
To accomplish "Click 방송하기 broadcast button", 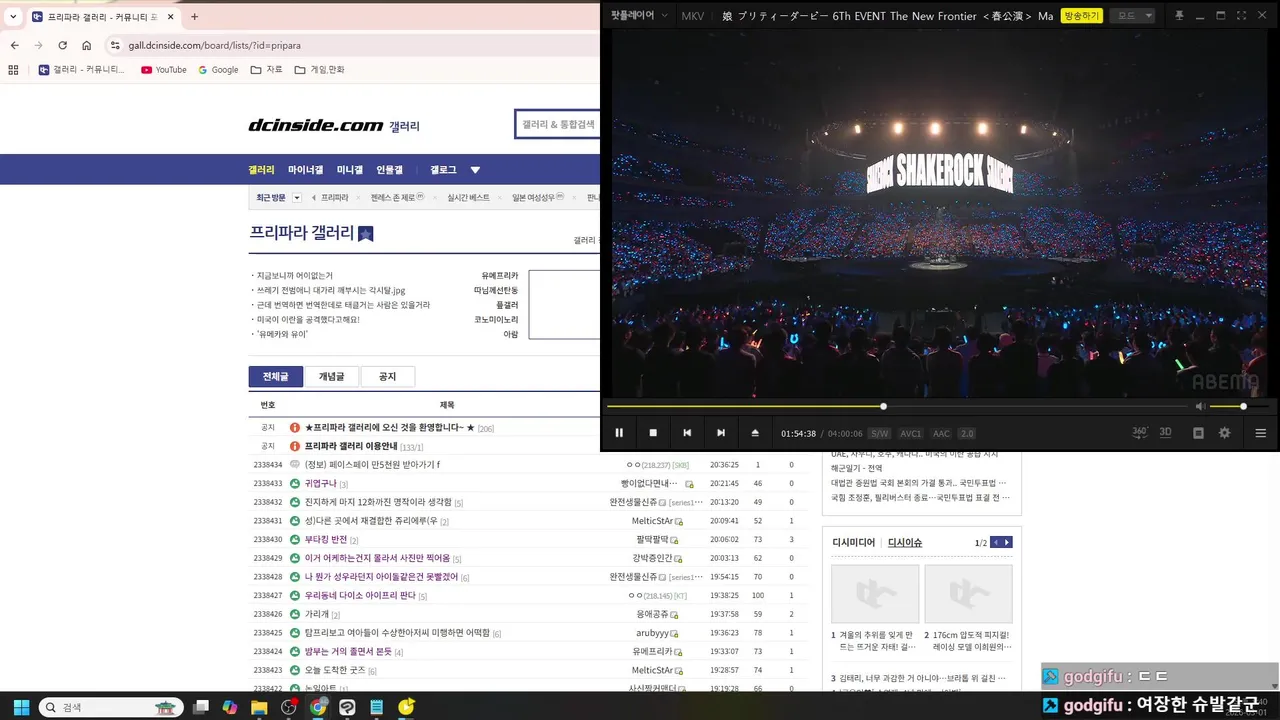I will pyautogui.click(x=1081, y=15).
